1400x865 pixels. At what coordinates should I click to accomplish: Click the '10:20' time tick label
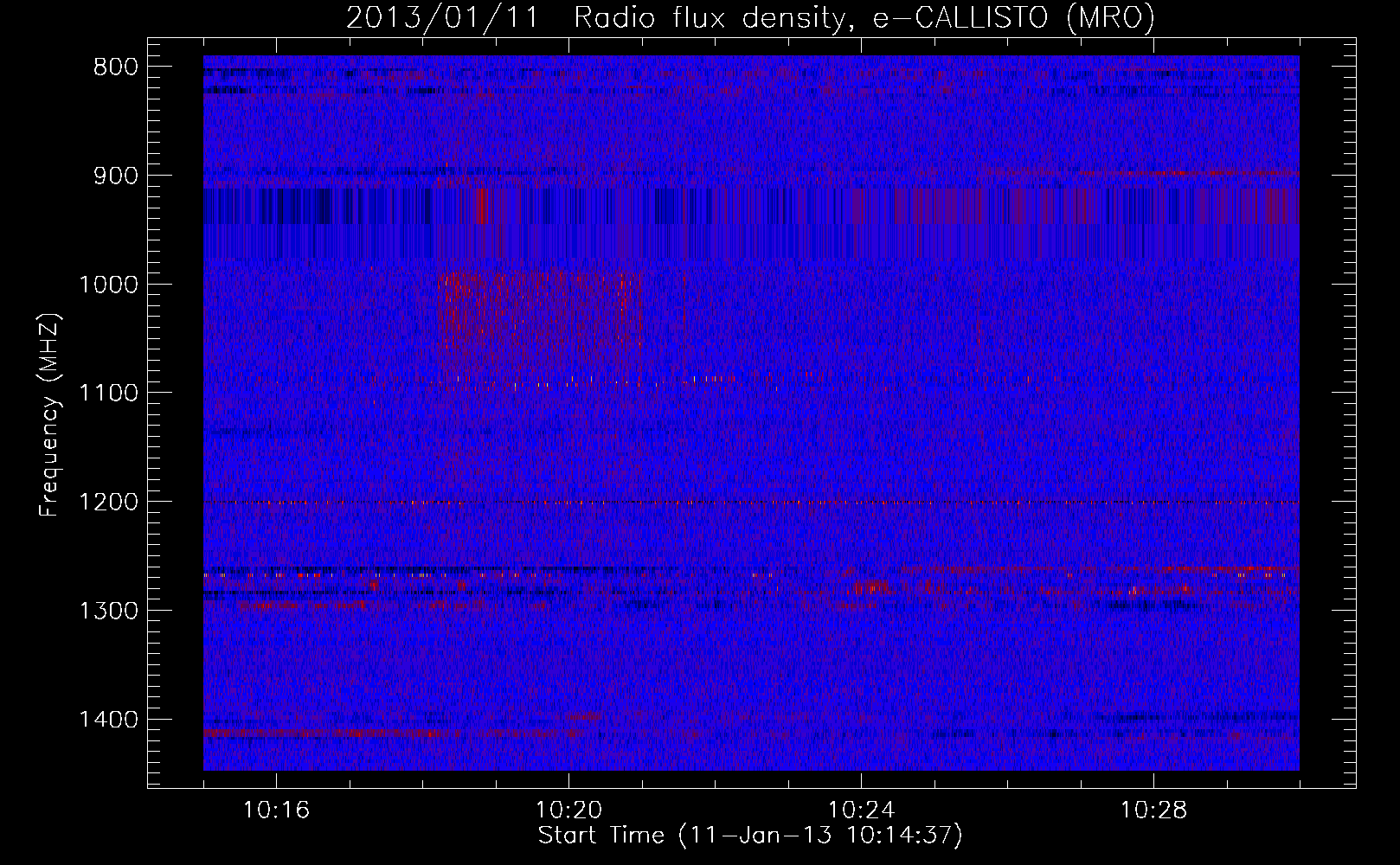click(568, 811)
